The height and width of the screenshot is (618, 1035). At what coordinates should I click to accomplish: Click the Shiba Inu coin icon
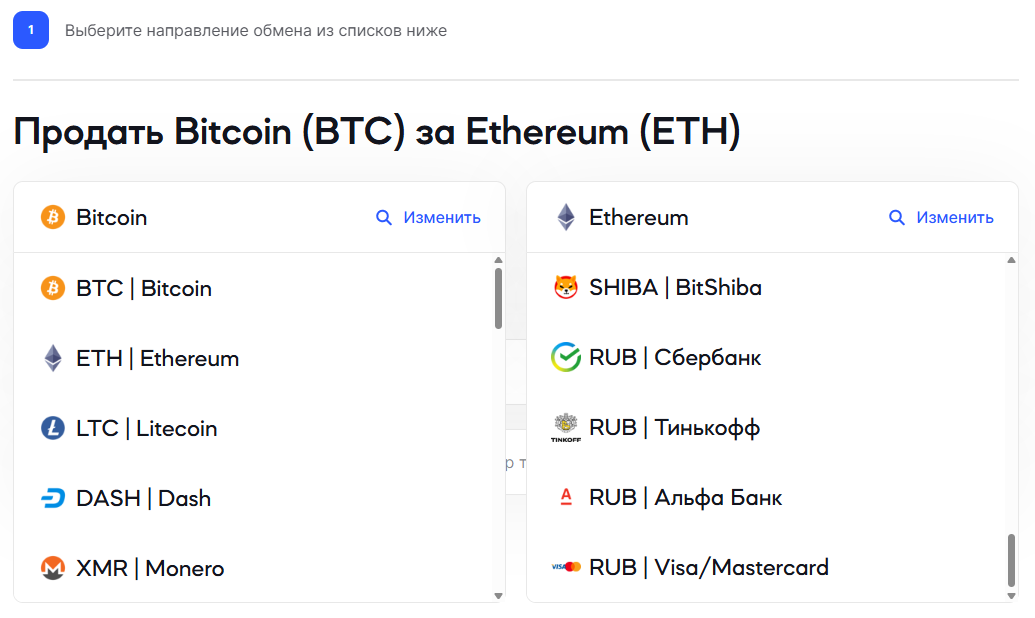[566, 288]
